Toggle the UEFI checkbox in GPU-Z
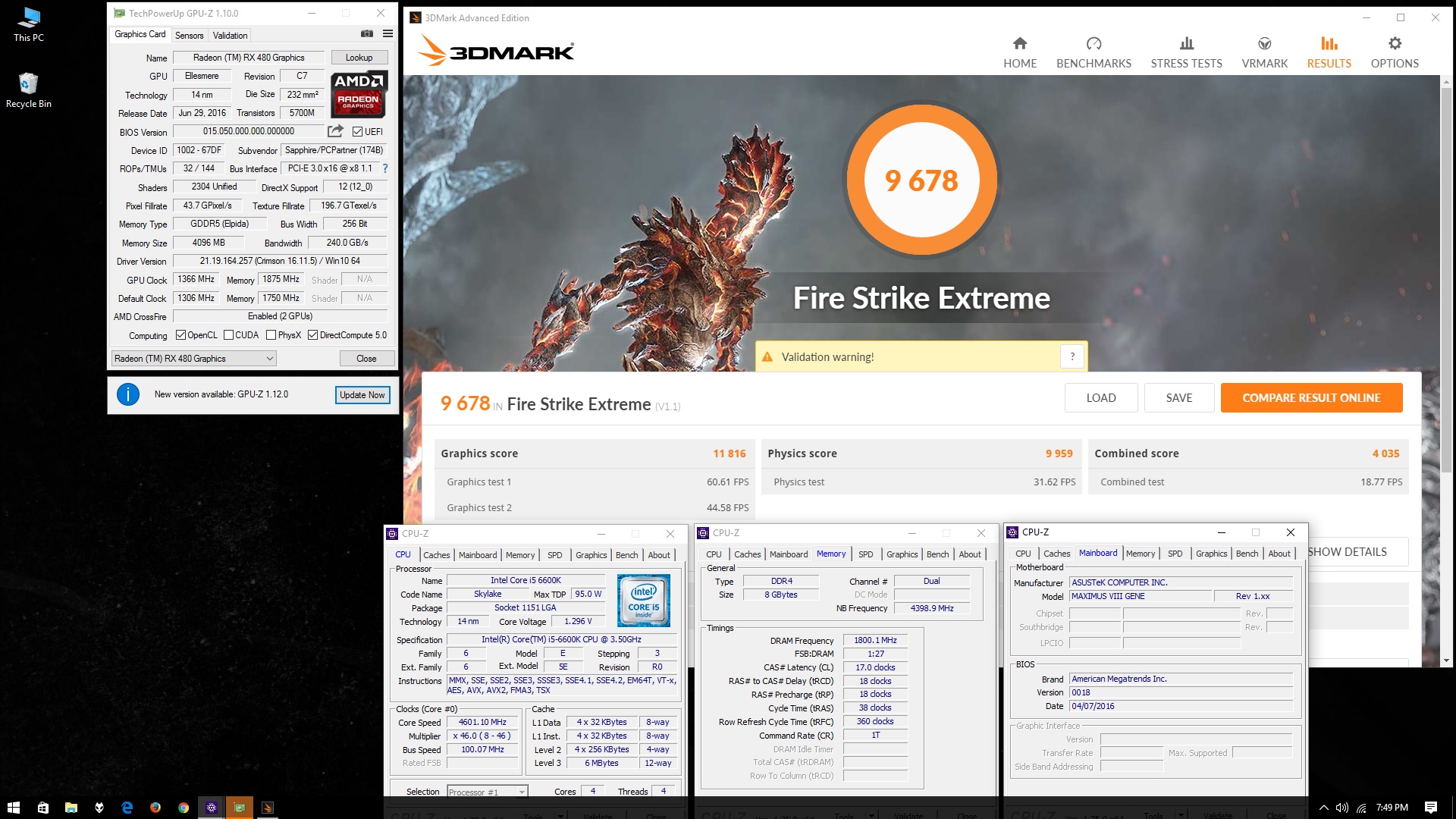The image size is (1456, 819). (357, 132)
